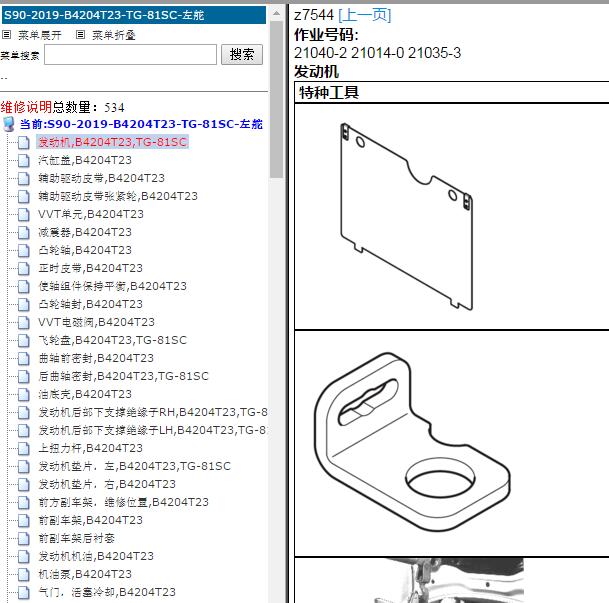Viewport: 609px width, 603px height.
Task: Click page icon beside 上扭力杆,B4204T23
Action: (x=24, y=448)
